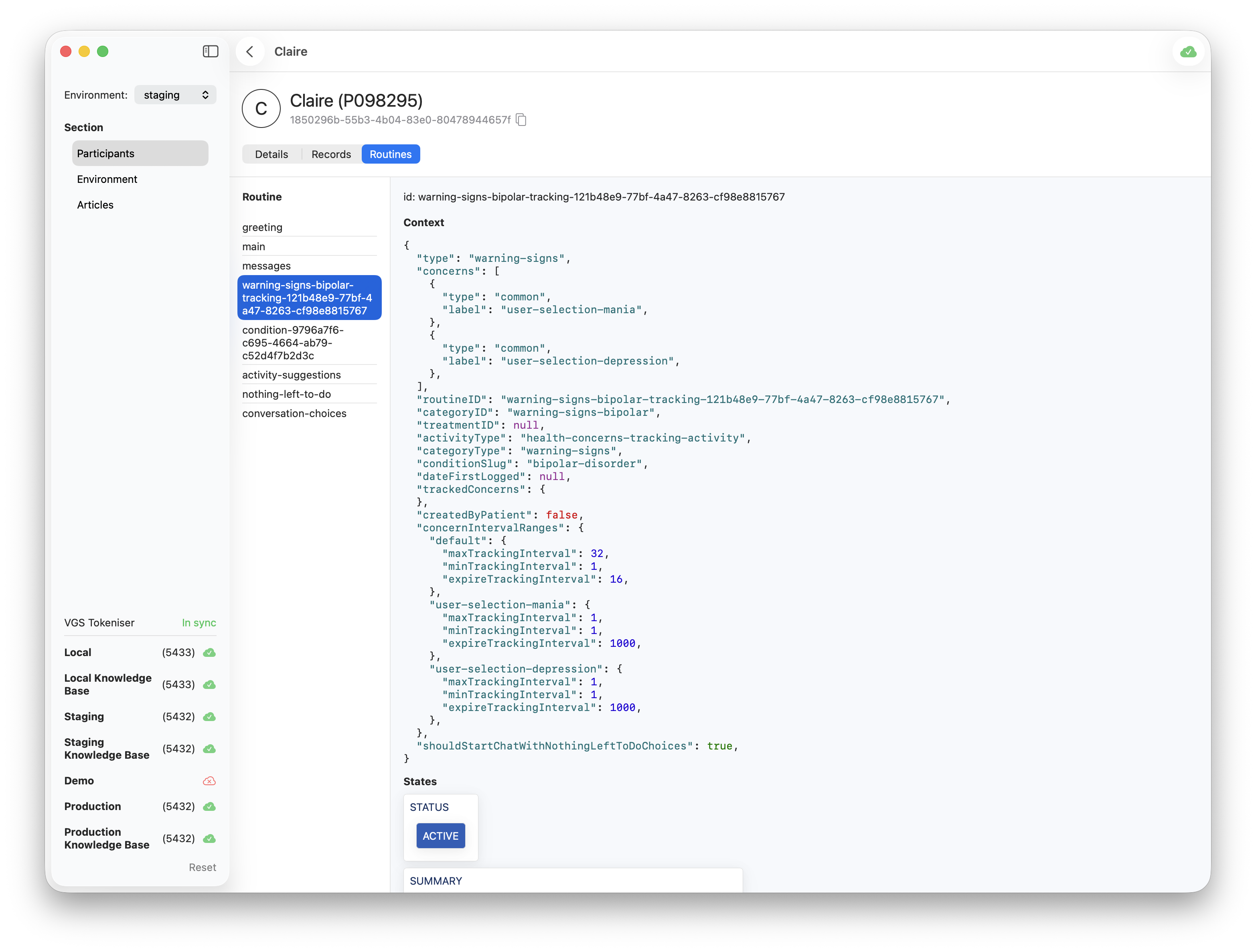Click the ACTIVE status button
The height and width of the screenshot is (952, 1256).
click(441, 836)
